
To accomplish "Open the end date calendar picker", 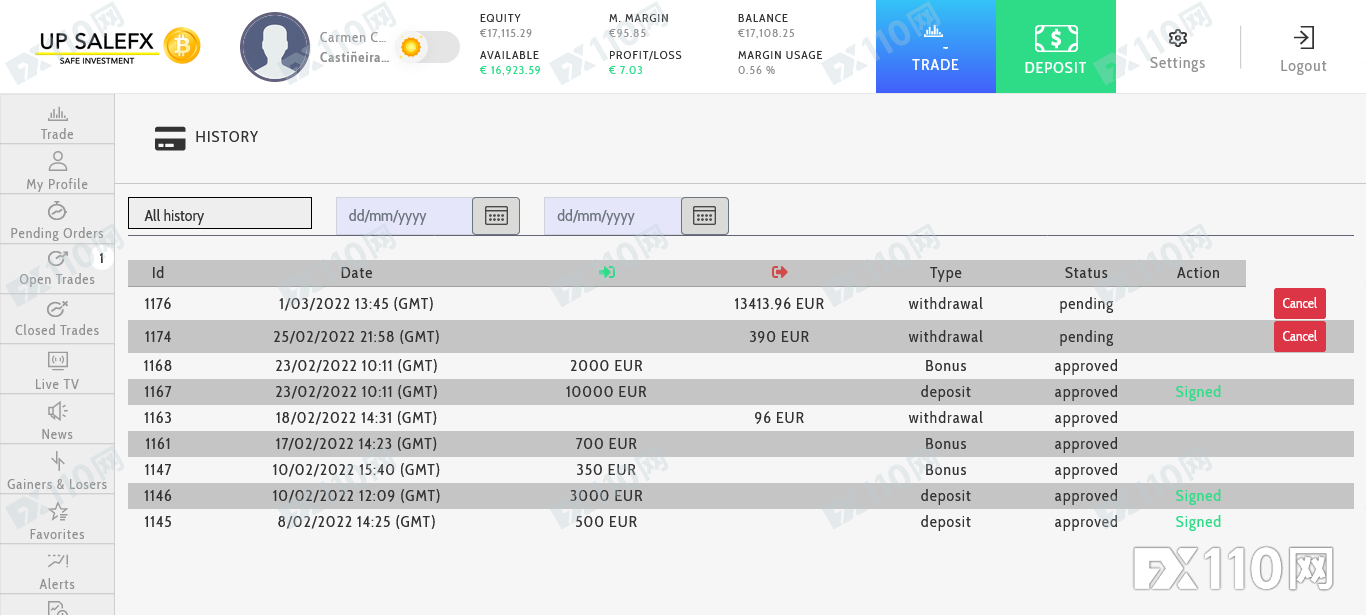I will coord(705,216).
